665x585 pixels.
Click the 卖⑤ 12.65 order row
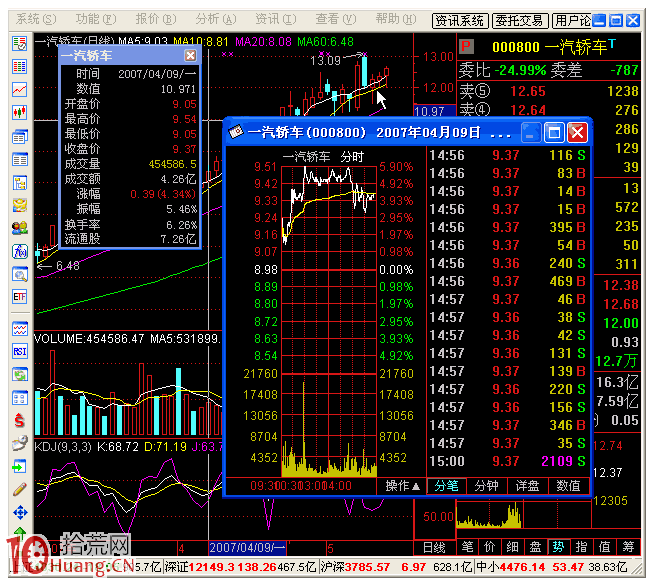pos(549,91)
